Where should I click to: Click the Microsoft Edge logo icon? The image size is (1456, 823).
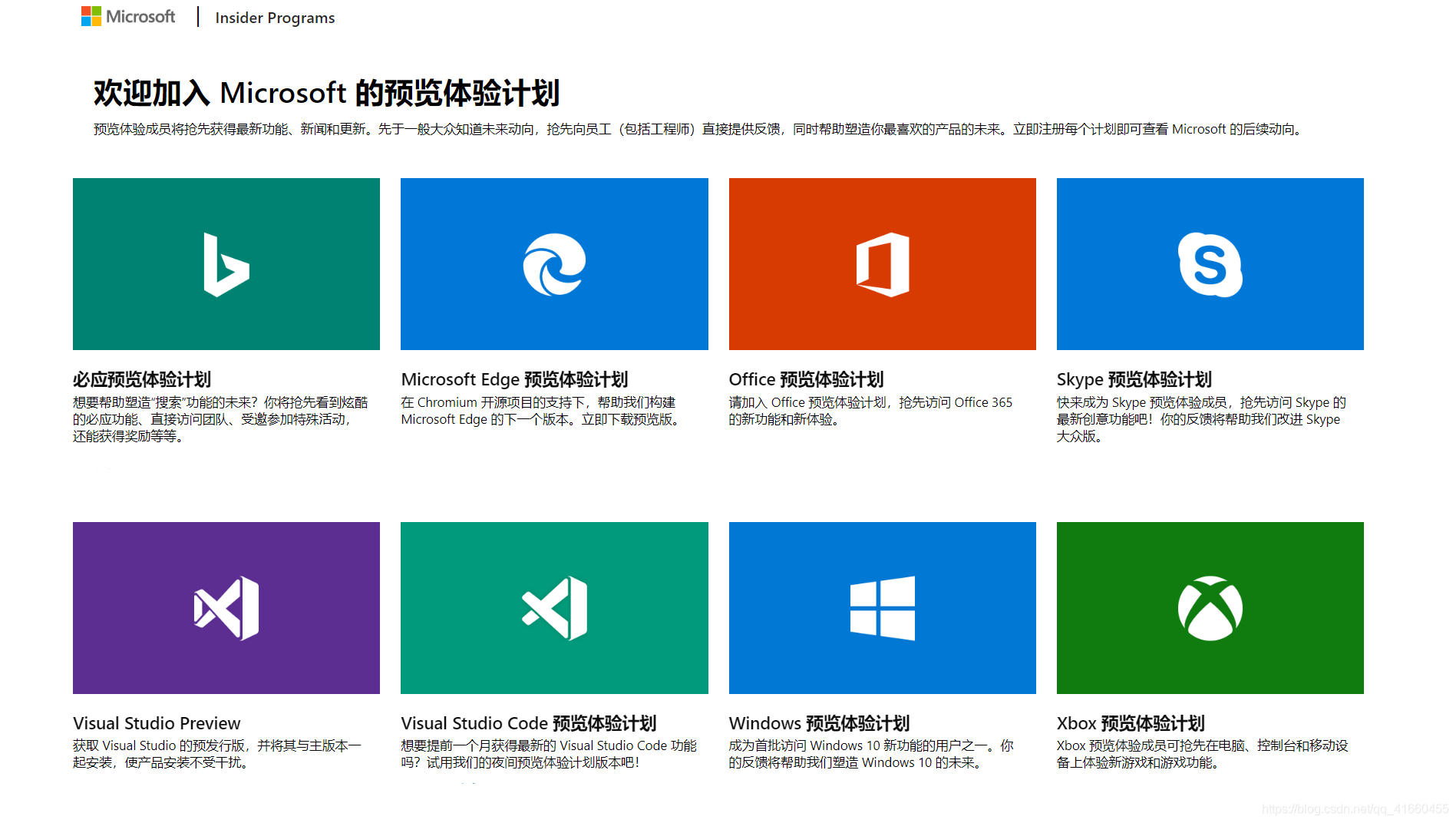[554, 264]
